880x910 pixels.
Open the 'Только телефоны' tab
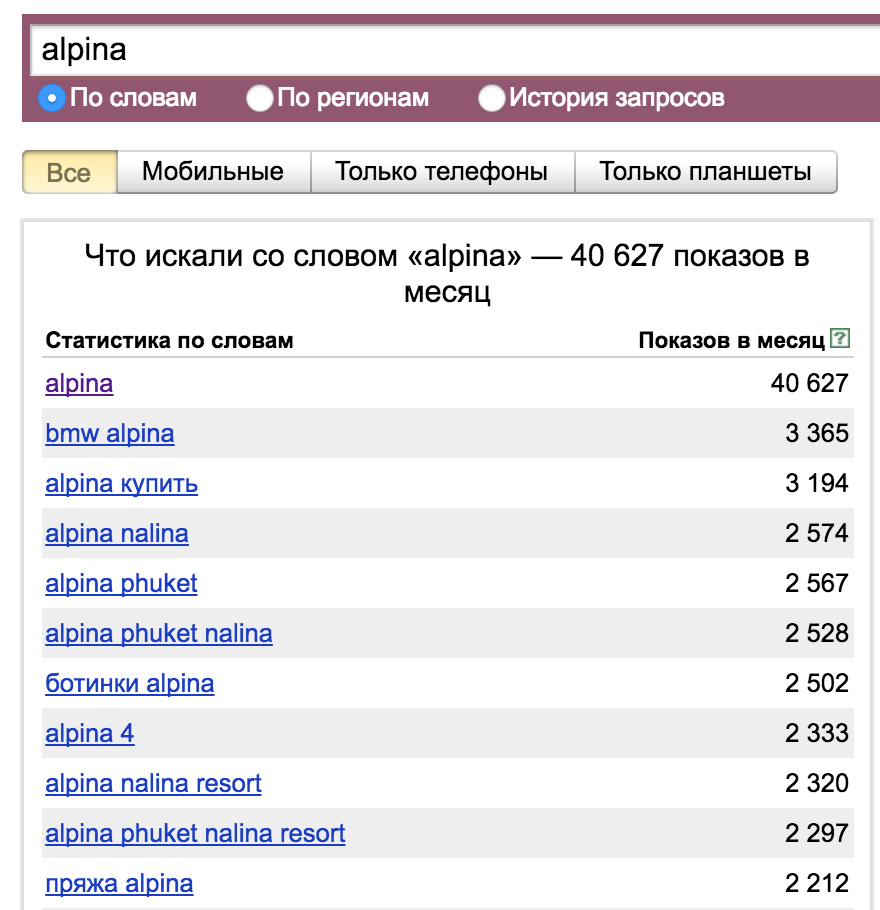[441, 172]
